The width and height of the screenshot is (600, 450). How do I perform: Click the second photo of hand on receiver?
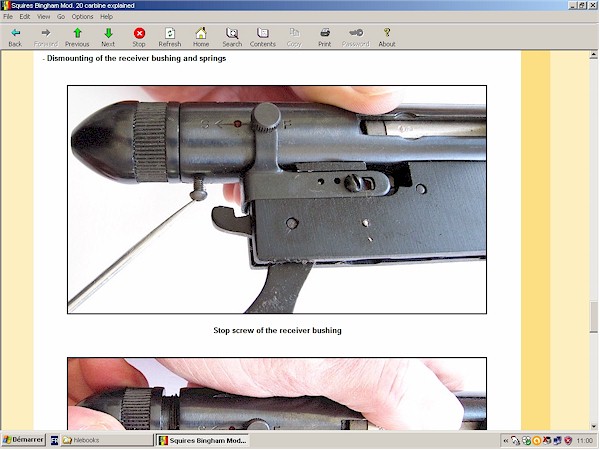coord(277,394)
